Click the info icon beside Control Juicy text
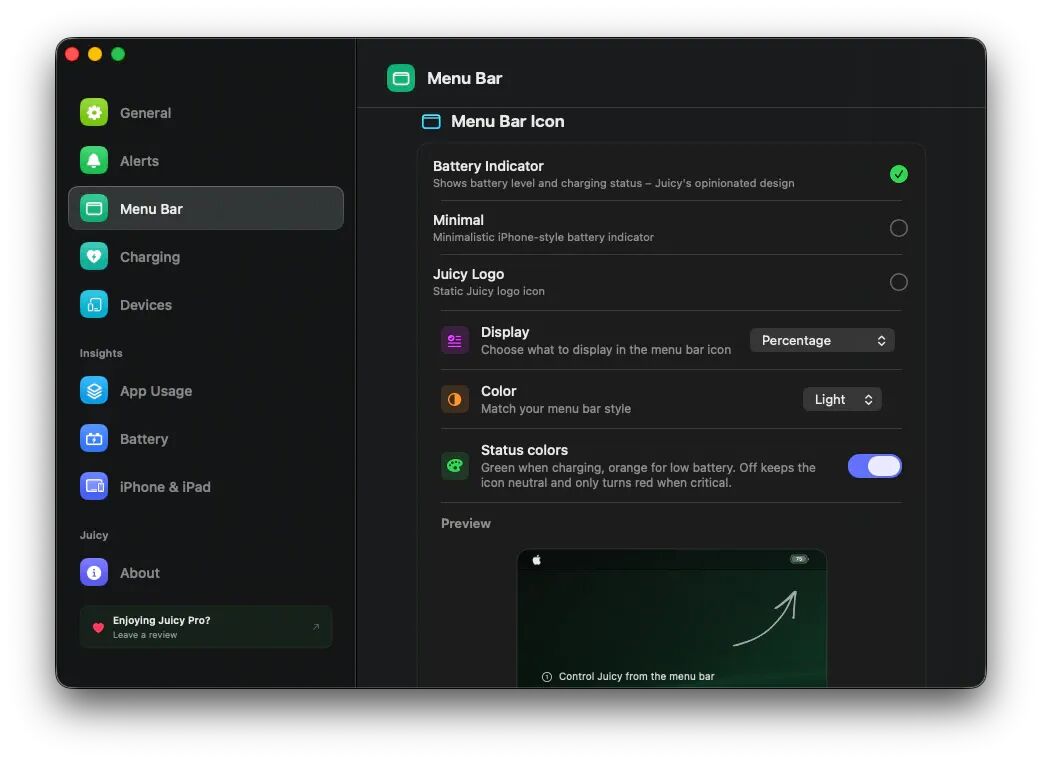Viewport: 1042px width, 762px height. (547, 677)
